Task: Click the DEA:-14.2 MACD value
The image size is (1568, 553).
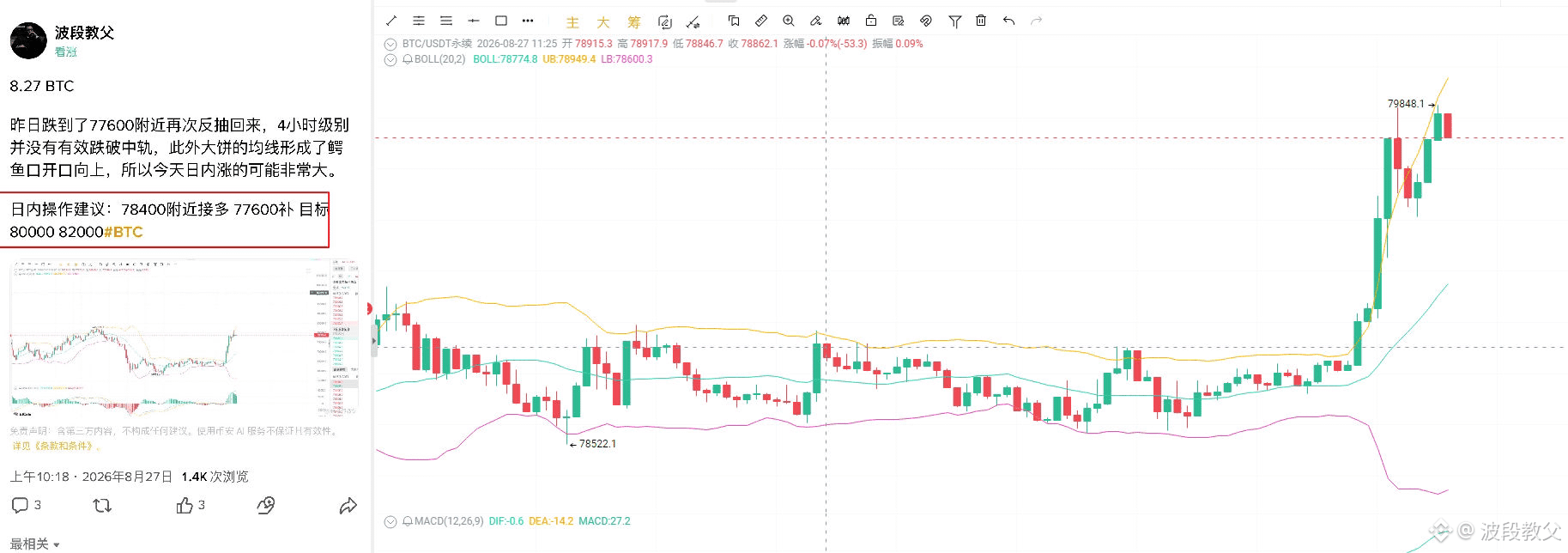Action: (551, 521)
